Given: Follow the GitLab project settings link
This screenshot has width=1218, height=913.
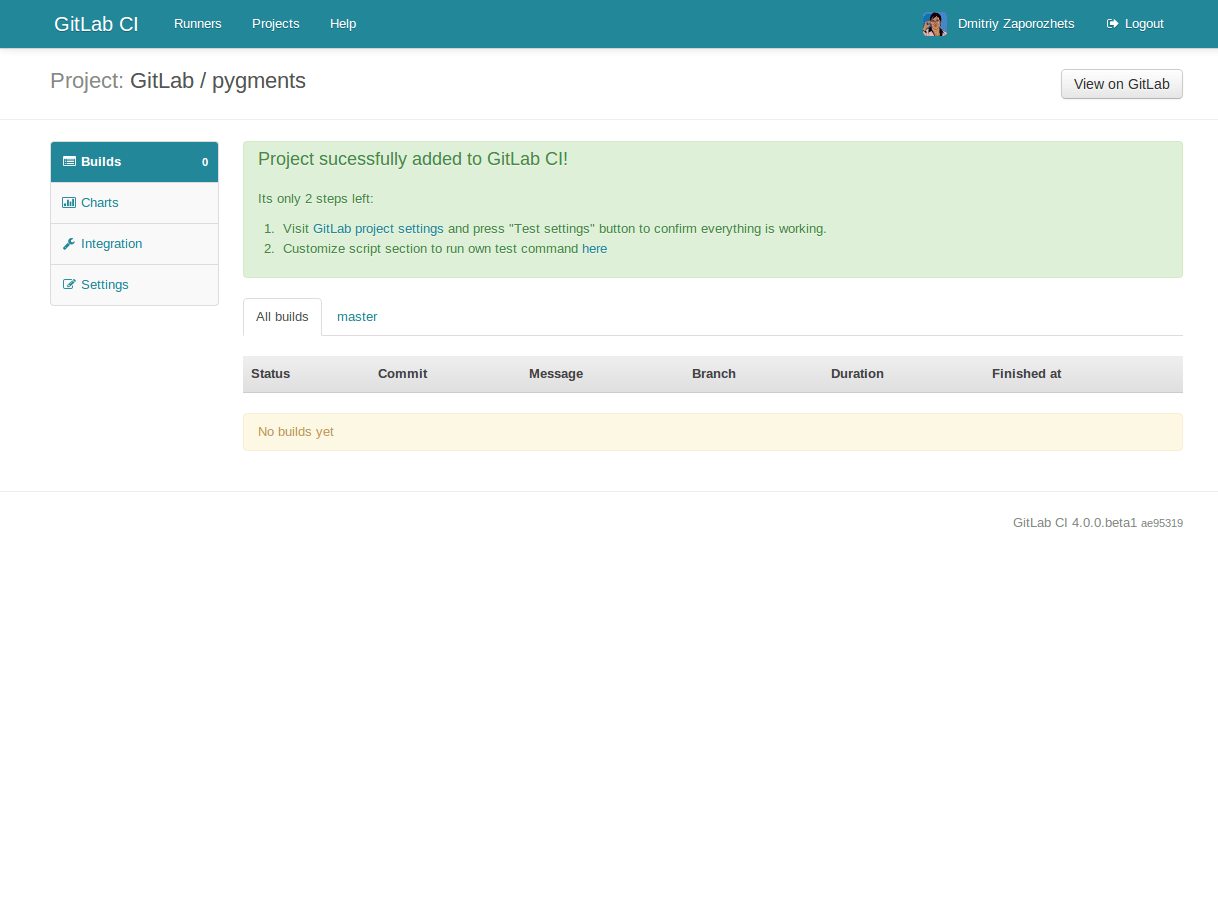Looking at the screenshot, I should [378, 229].
